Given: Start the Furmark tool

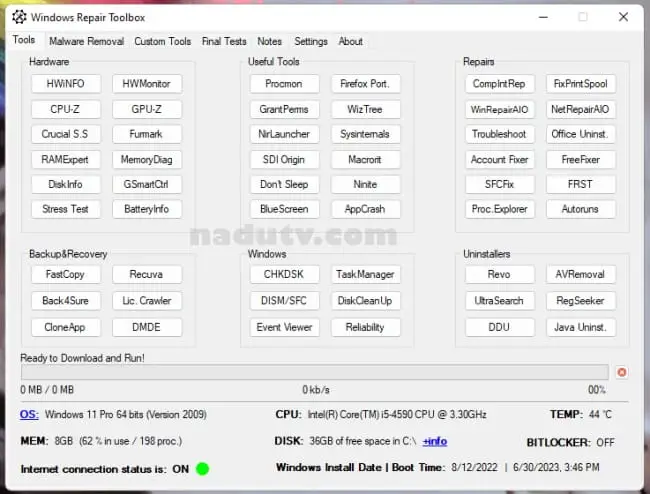Looking at the screenshot, I should point(146,134).
